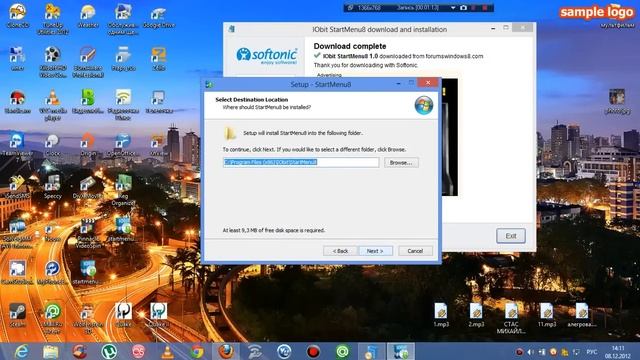Open File Explorer from the taskbar
Image resolution: width=640 pixels, height=360 pixels.
[x=51, y=351]
